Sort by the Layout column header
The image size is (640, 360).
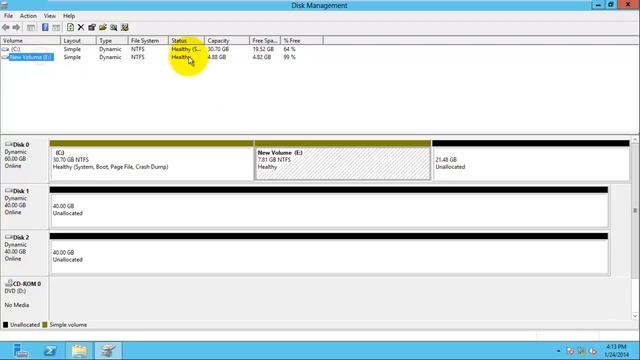(78, 40)
